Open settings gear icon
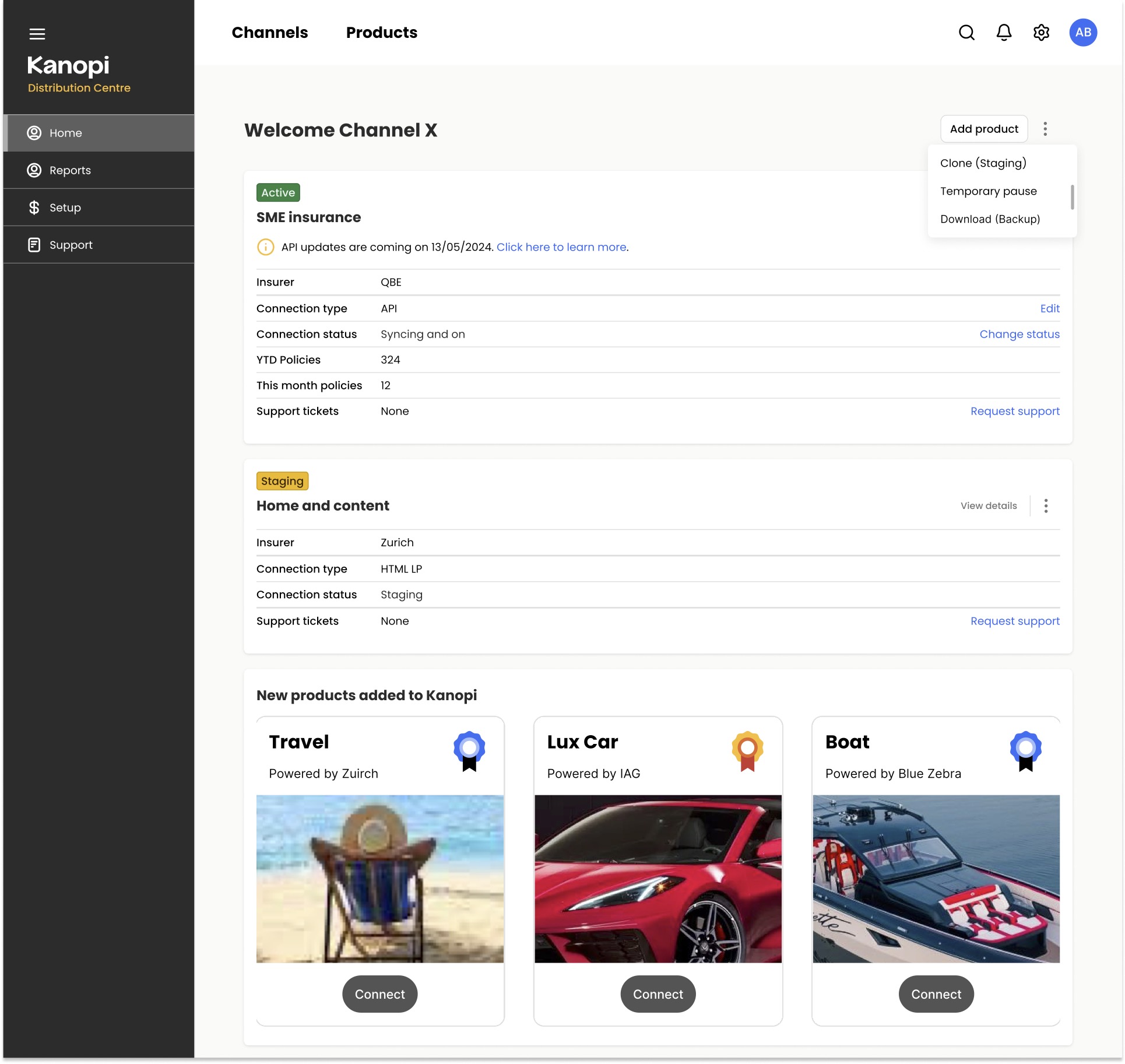The height and width of the screenshot is (1064, 1125). (1041, 33)
